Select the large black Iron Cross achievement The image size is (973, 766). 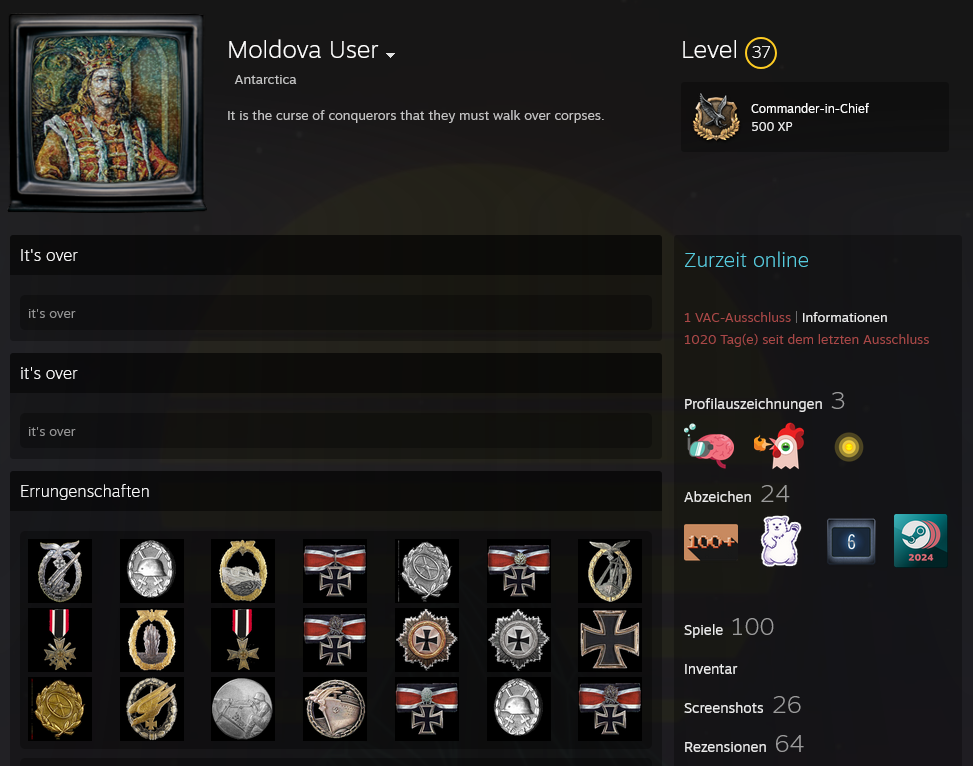[609, 639]
